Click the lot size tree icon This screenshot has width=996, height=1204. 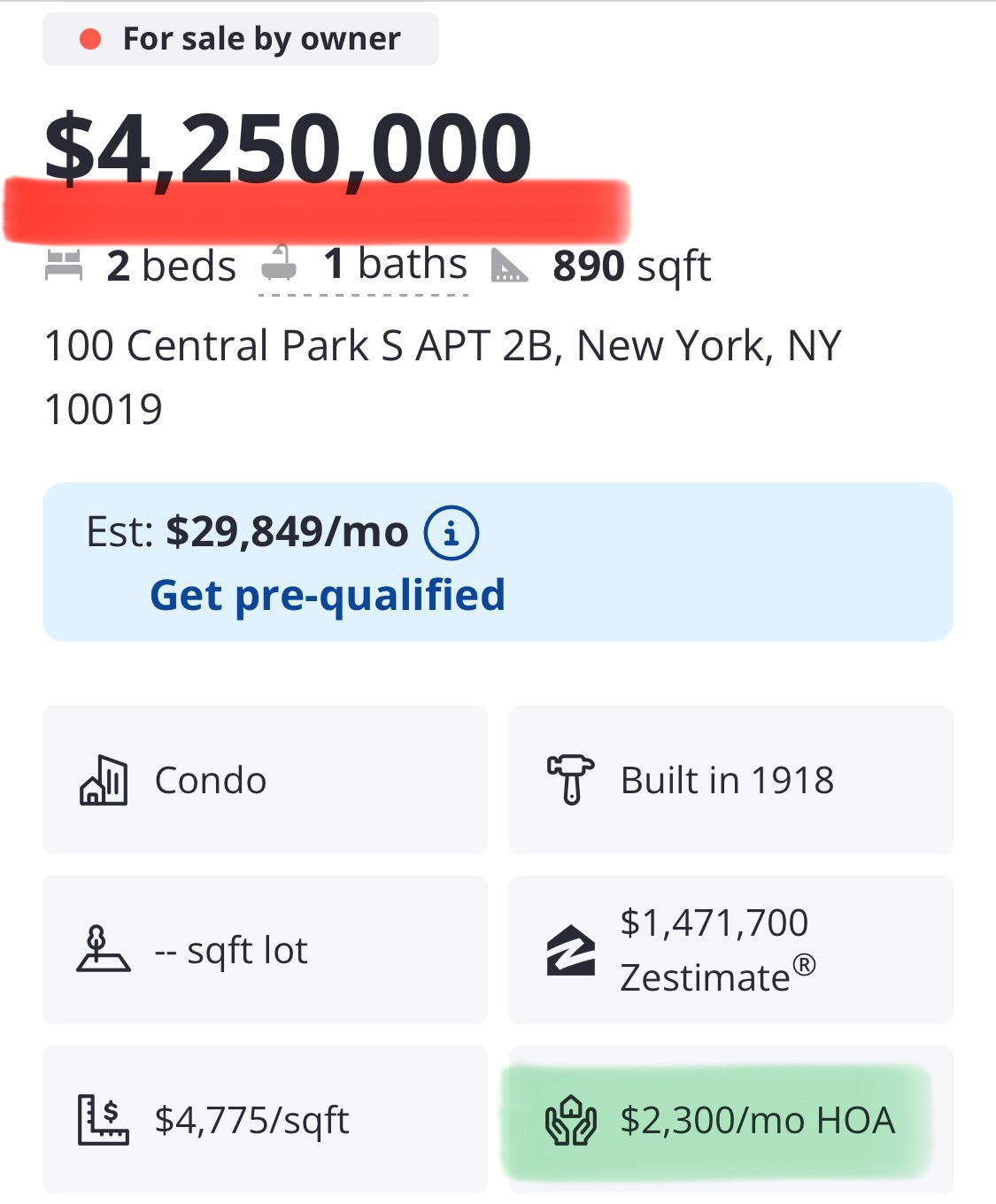coord(103,950)
